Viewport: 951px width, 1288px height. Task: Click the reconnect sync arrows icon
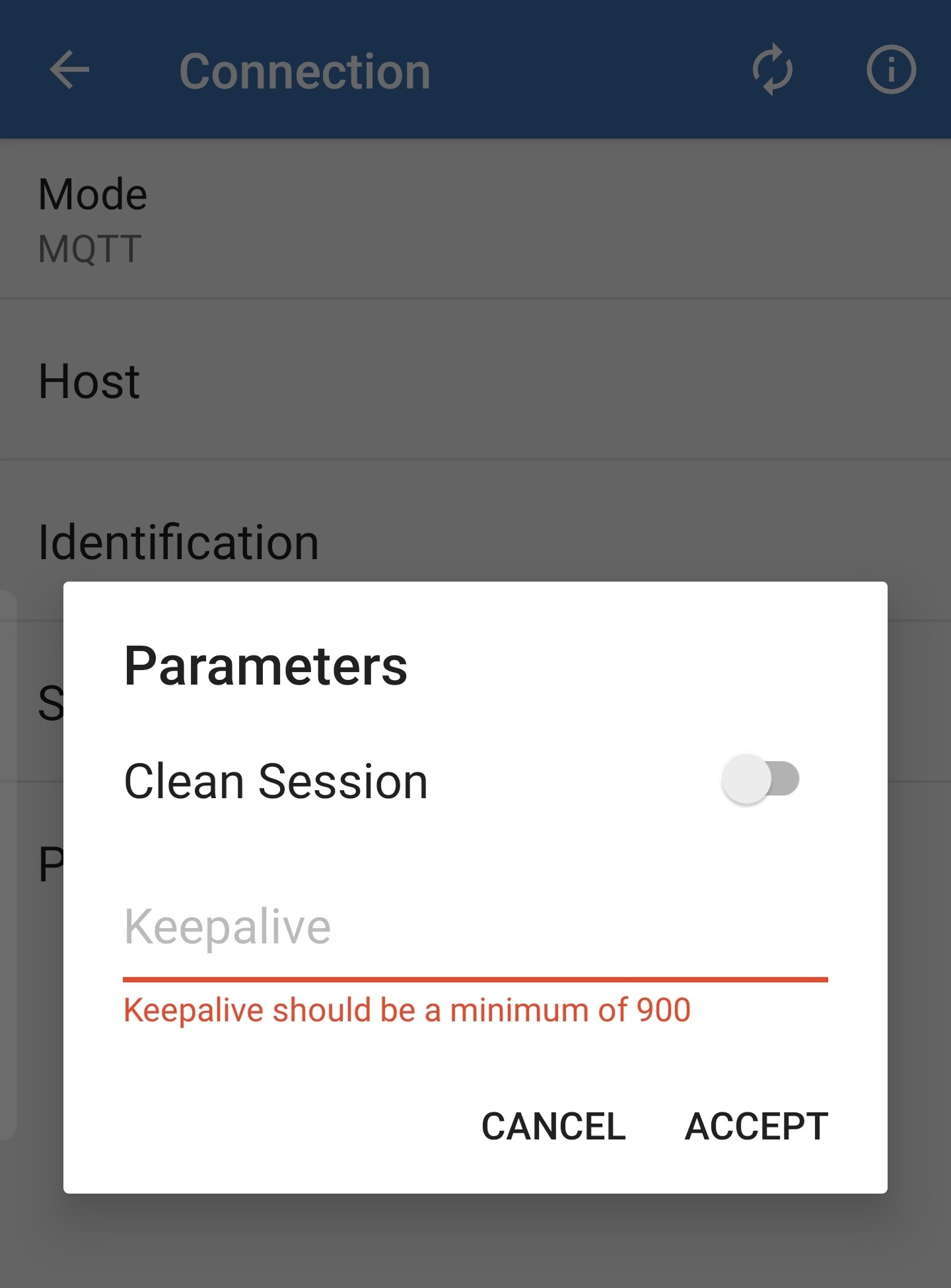click(772, 70)
